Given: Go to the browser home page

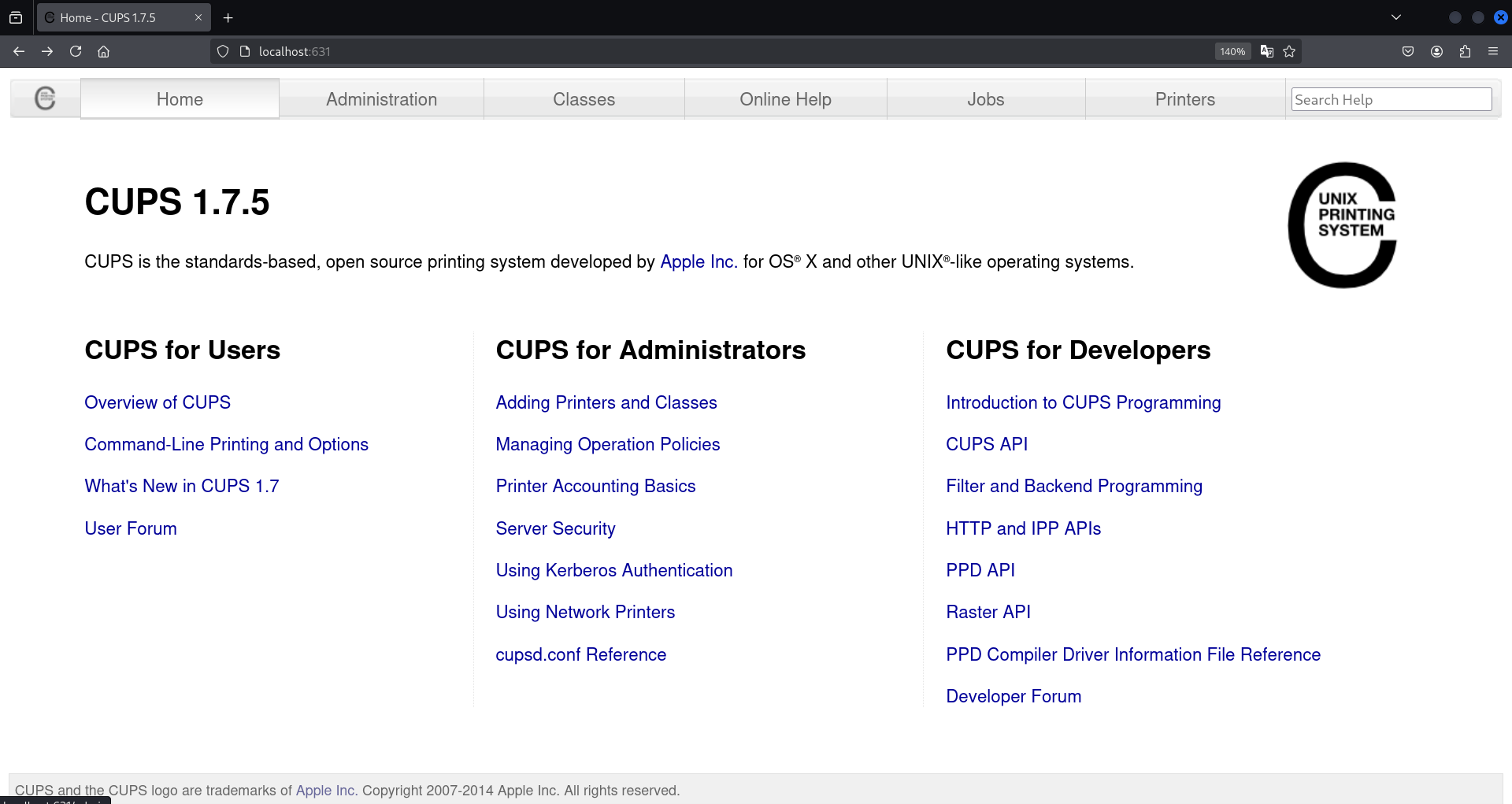Looking at the screenshot, I should click(x=103, y=51).
